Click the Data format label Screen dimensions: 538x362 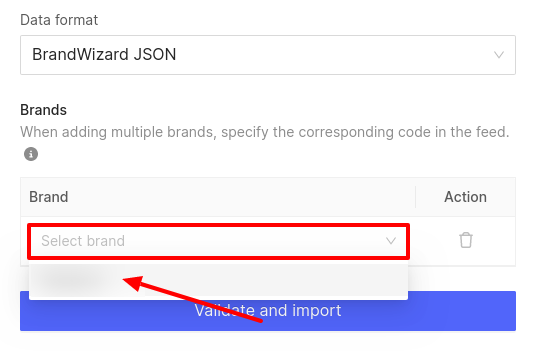pos(59,20)
